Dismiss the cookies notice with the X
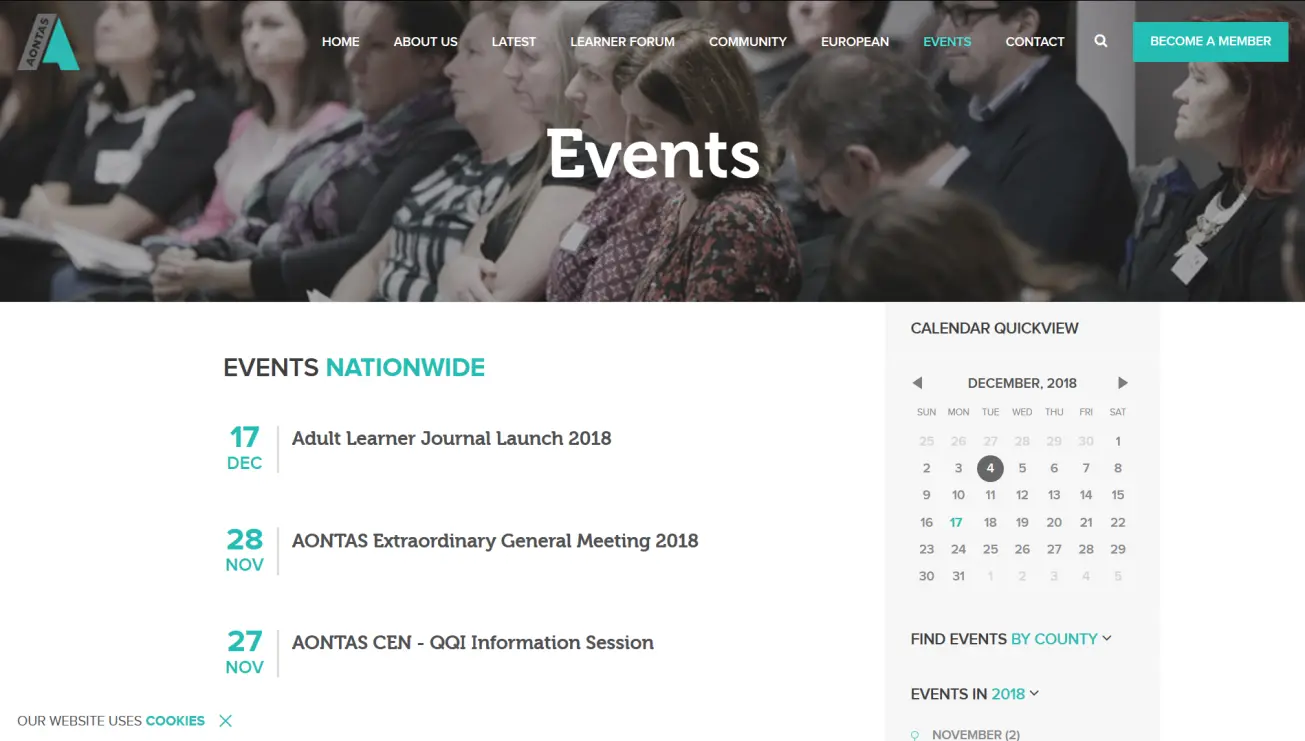 (x=226, y=720)
